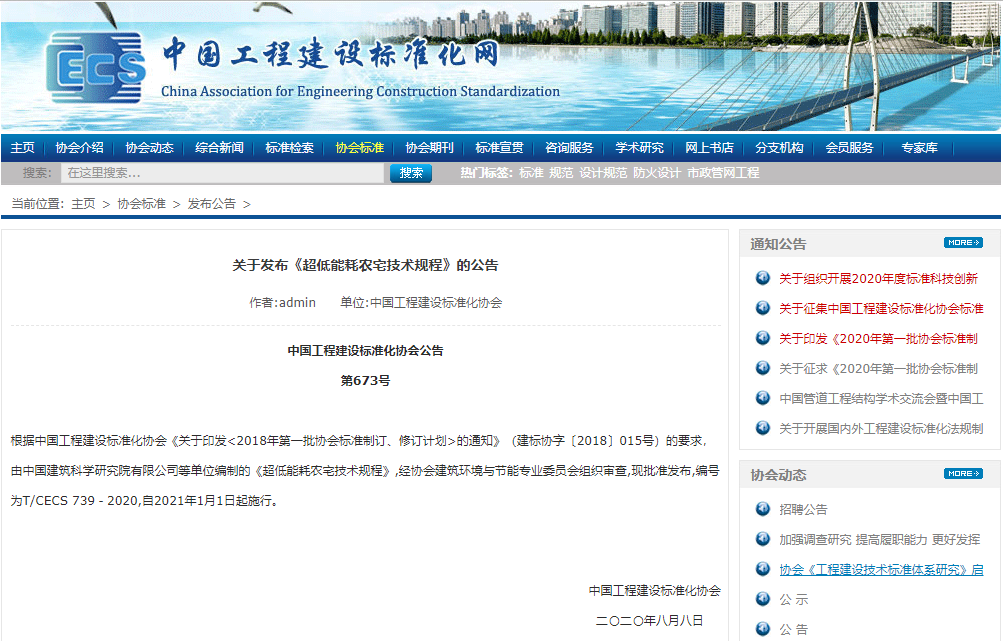The height and width of the screenshot is (641, 1003).
Task: Open notice 关于印发《2020年第一批协会标准制
Action: tap(878, 338)
